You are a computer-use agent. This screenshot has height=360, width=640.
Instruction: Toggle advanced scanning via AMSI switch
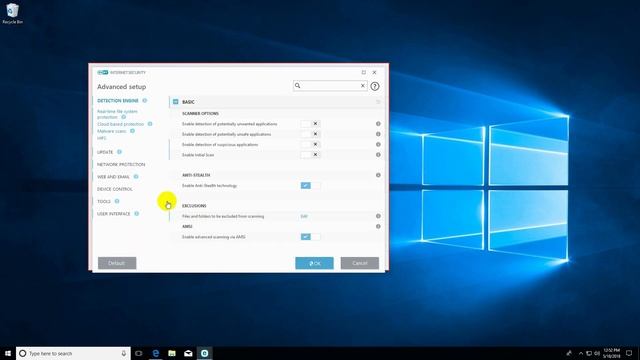point(310,237)
